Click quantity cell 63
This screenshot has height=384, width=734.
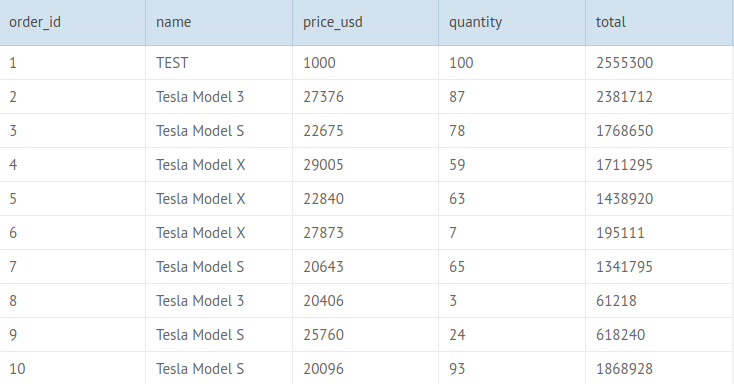click(x=512, y=199)
